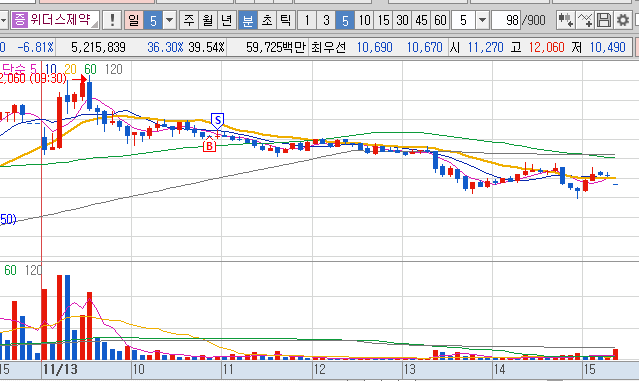
Task: Select the 분 (minute) period button
Action: click(x=247, y=20)
